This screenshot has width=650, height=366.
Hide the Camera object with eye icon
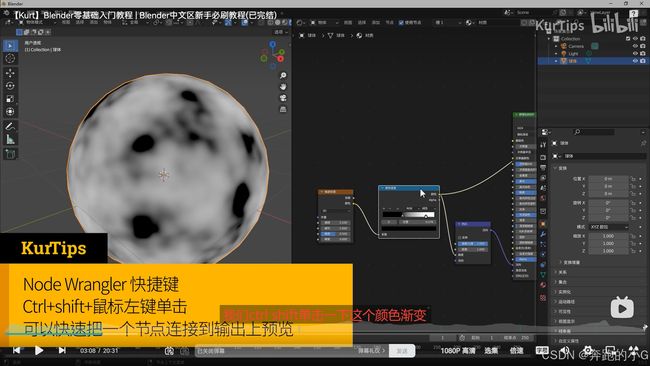coord(635,46)
